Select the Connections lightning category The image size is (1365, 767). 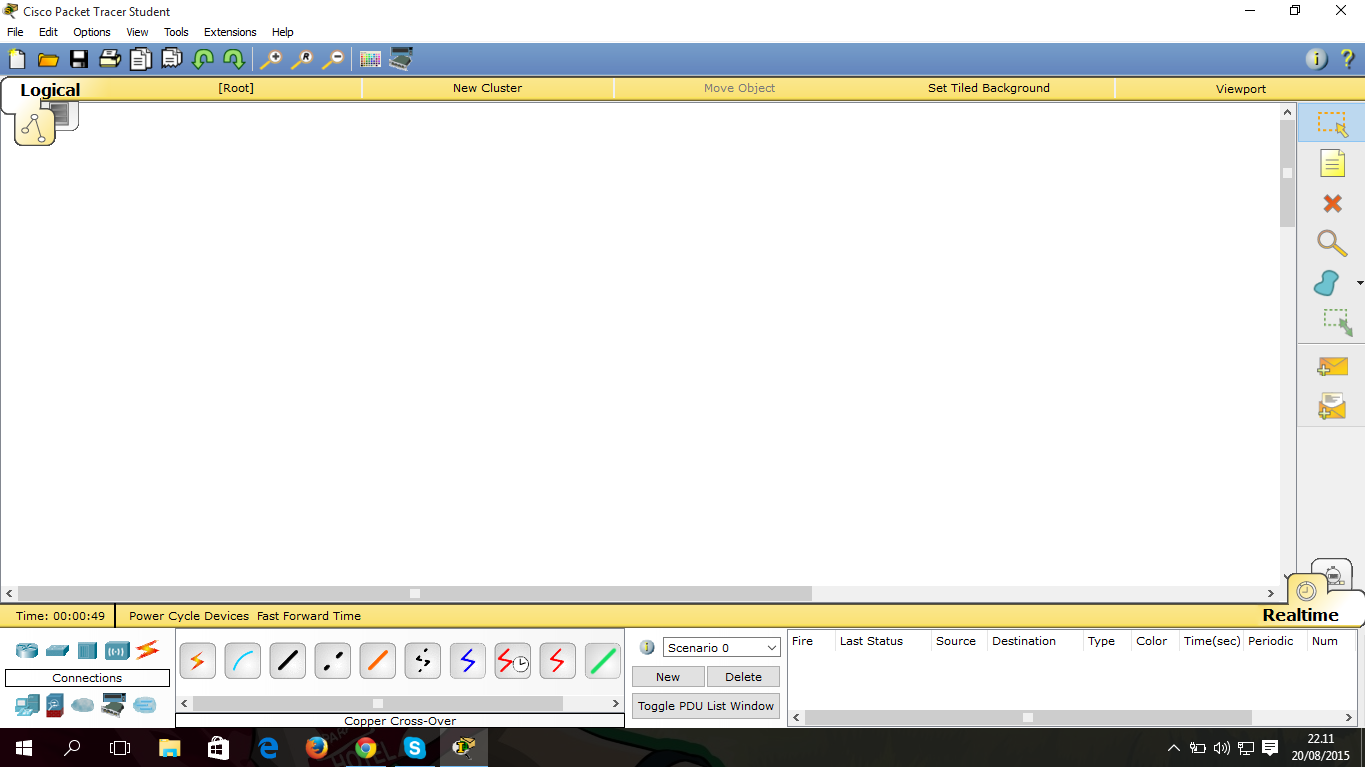[x=148, y=650]
